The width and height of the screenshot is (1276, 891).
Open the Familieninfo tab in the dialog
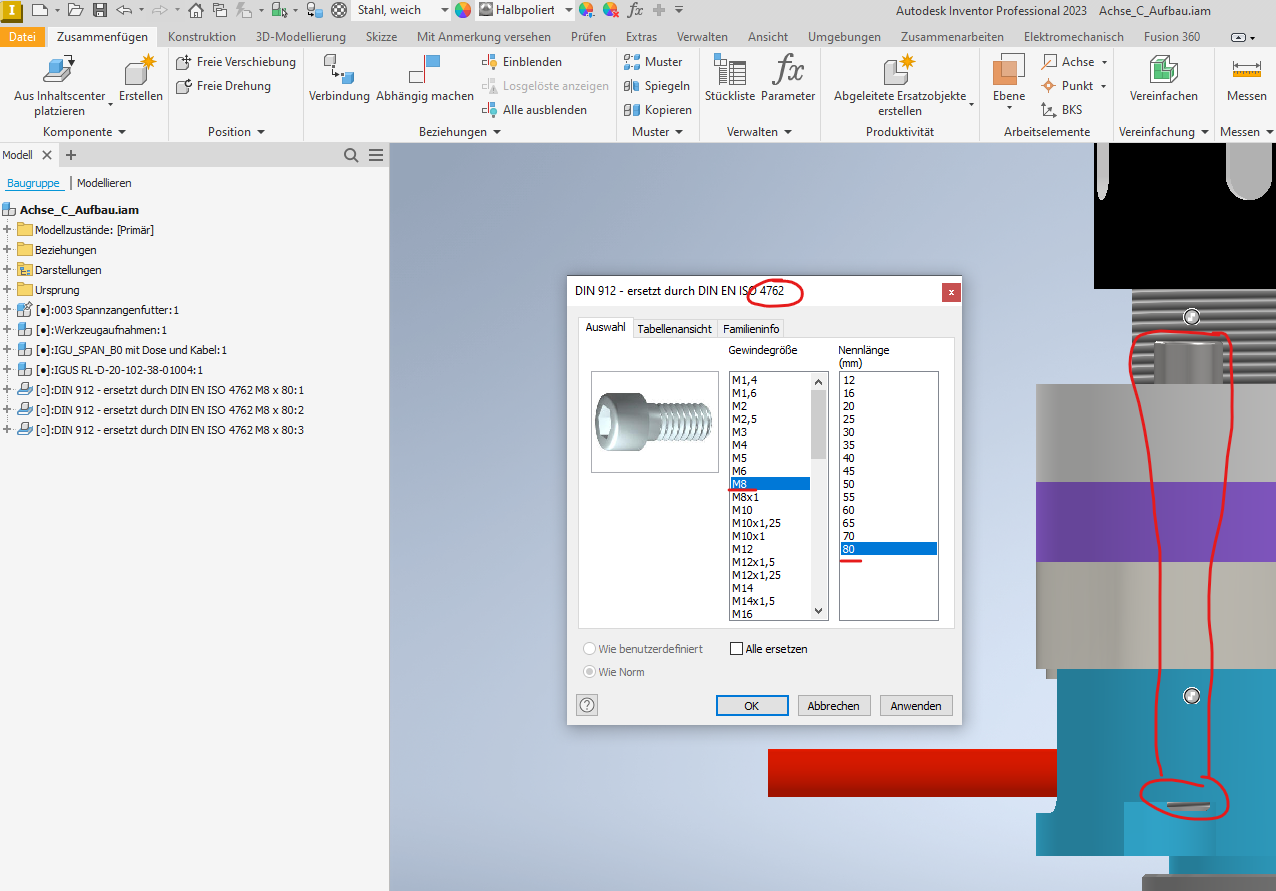click(x=752, y=329)
